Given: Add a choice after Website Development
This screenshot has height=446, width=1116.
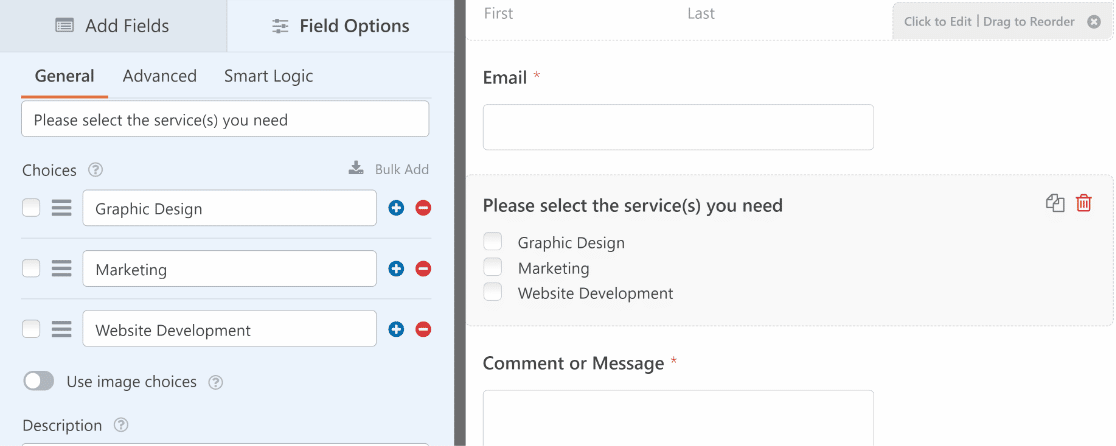Looking at the screenshot, I should [396, 329].
